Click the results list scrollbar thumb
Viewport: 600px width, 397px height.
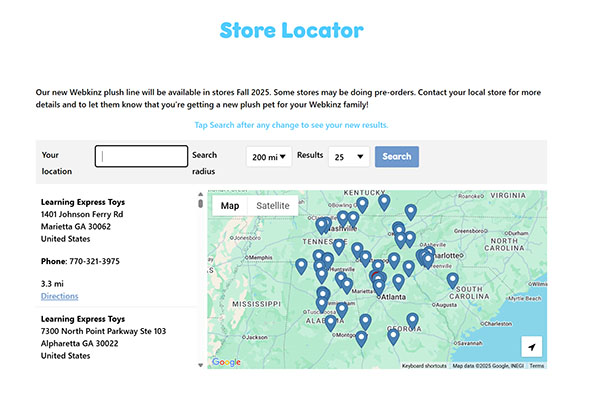(x=201, y=204)
